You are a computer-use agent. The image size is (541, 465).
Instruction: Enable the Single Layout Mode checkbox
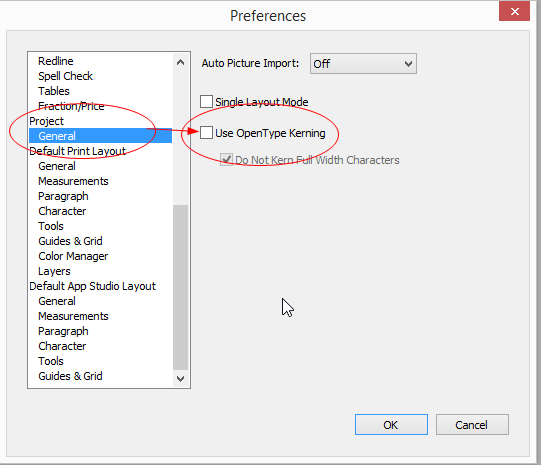pos(206,102)
